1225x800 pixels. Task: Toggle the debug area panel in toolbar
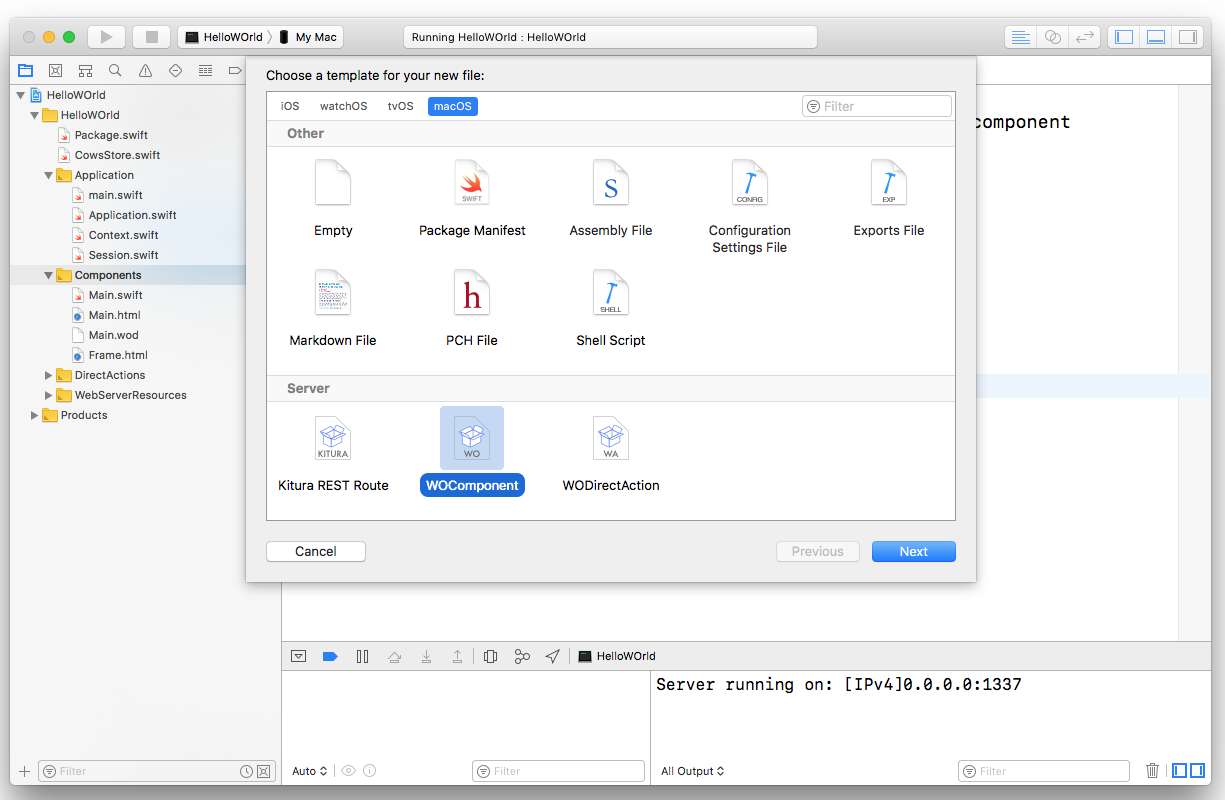pyautogui.click(x=1156, y=37)
